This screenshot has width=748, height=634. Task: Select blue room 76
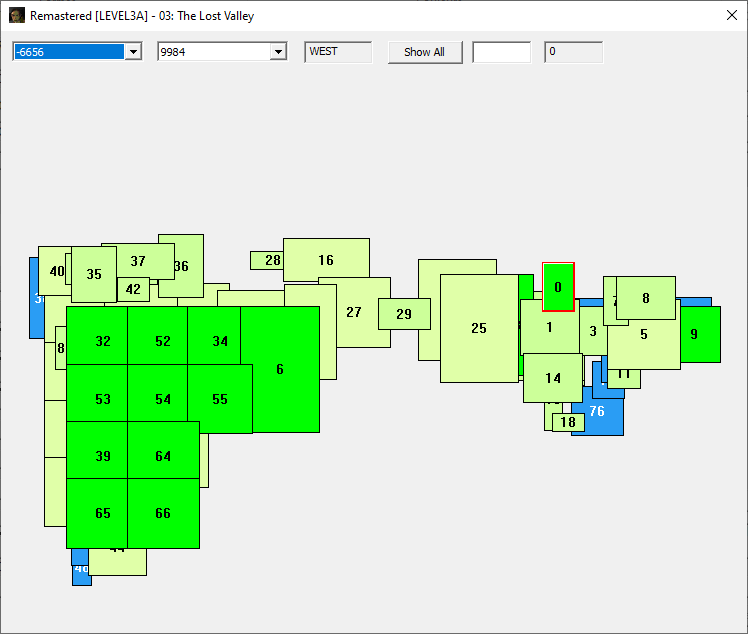598,412
